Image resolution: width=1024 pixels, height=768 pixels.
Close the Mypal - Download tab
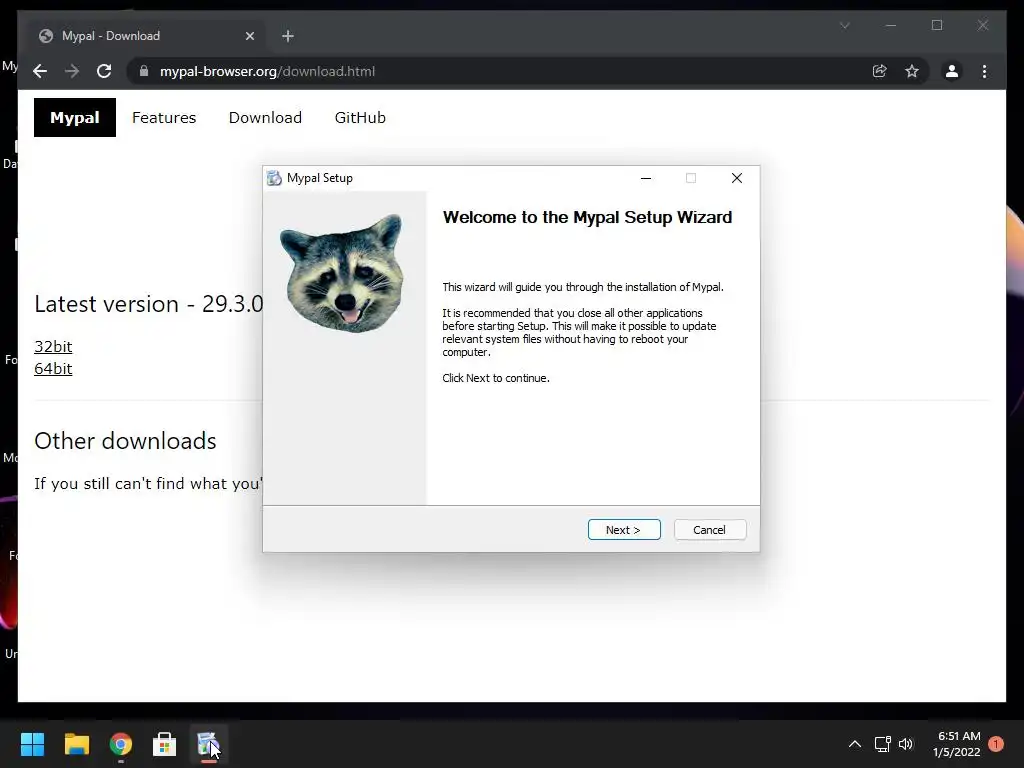pyautogui.click(x=249, y=36)
